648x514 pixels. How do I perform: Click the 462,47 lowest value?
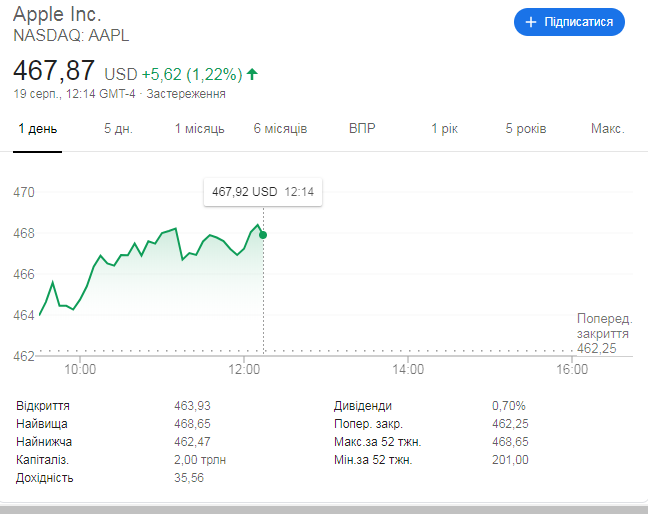[192, 442]
